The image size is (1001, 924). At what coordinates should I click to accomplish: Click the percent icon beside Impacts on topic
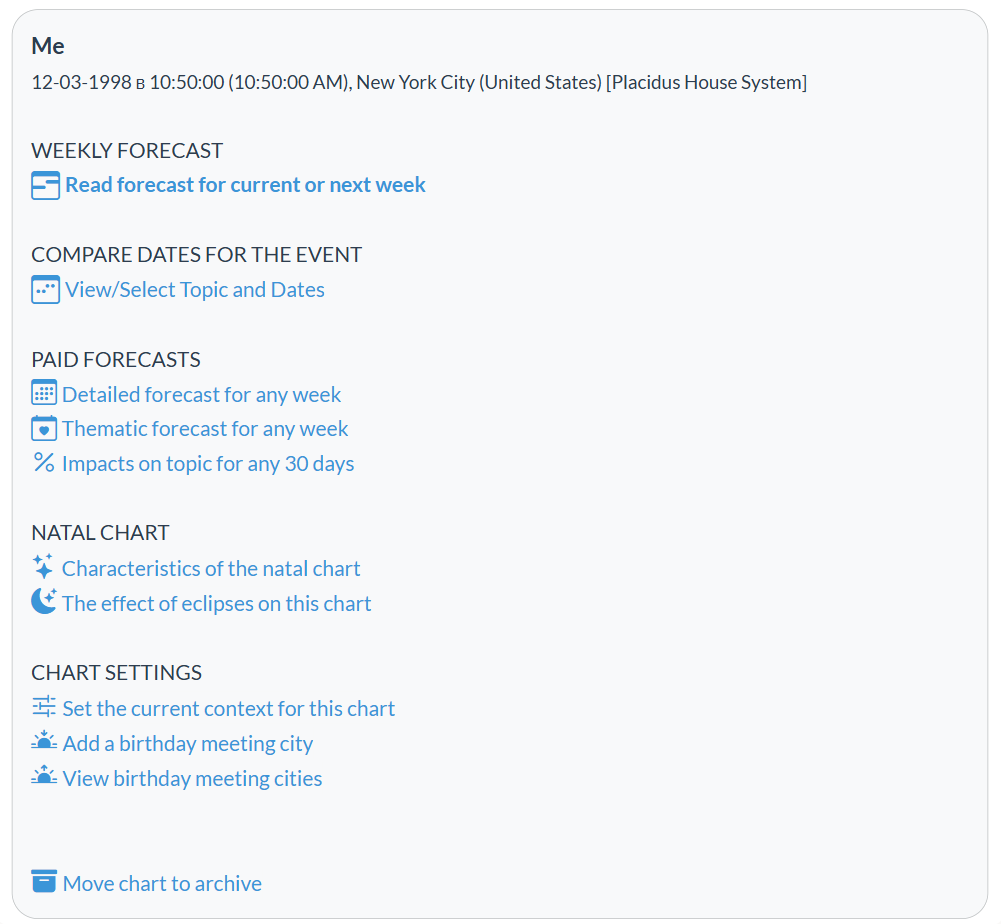(44, 462)
